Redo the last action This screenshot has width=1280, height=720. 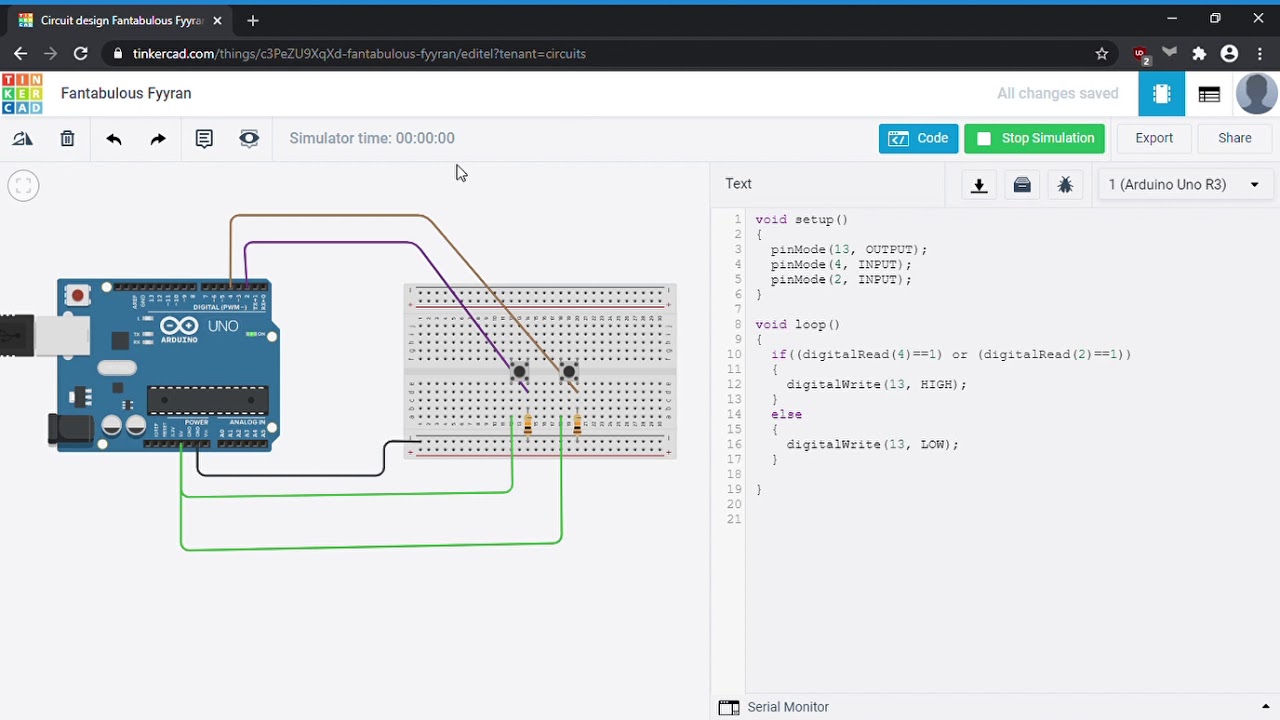click(x=158, y=139)
